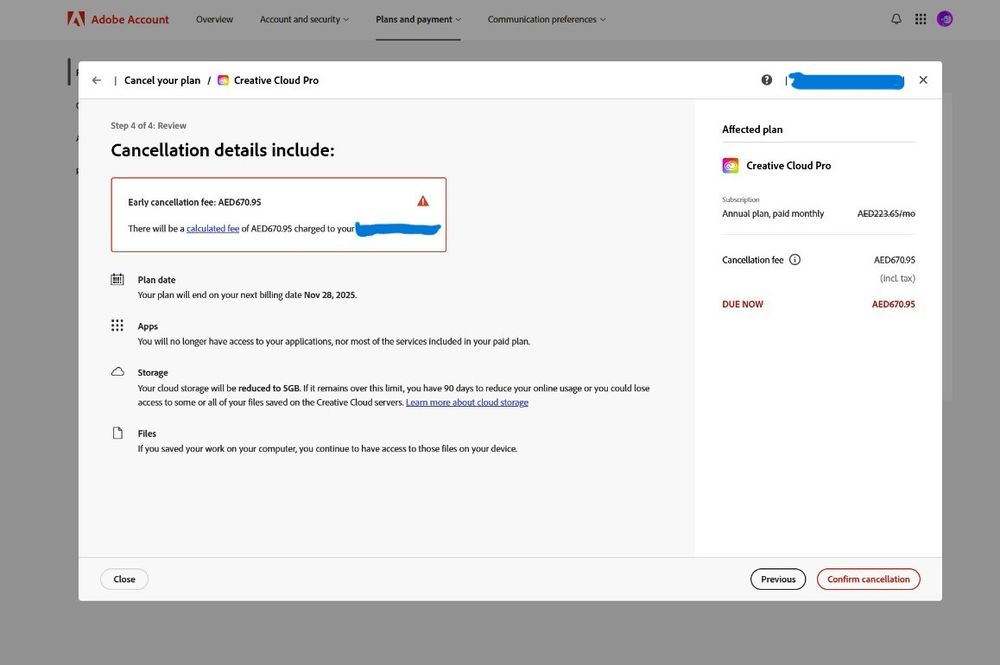Go back using the arrow icon
The height and width of the screenshot is (665, 1000).
(96, 80)
